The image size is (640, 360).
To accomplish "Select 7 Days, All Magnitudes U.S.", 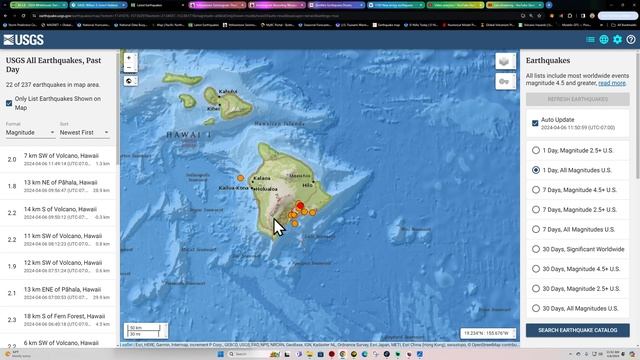I will [x=578, y=229].
